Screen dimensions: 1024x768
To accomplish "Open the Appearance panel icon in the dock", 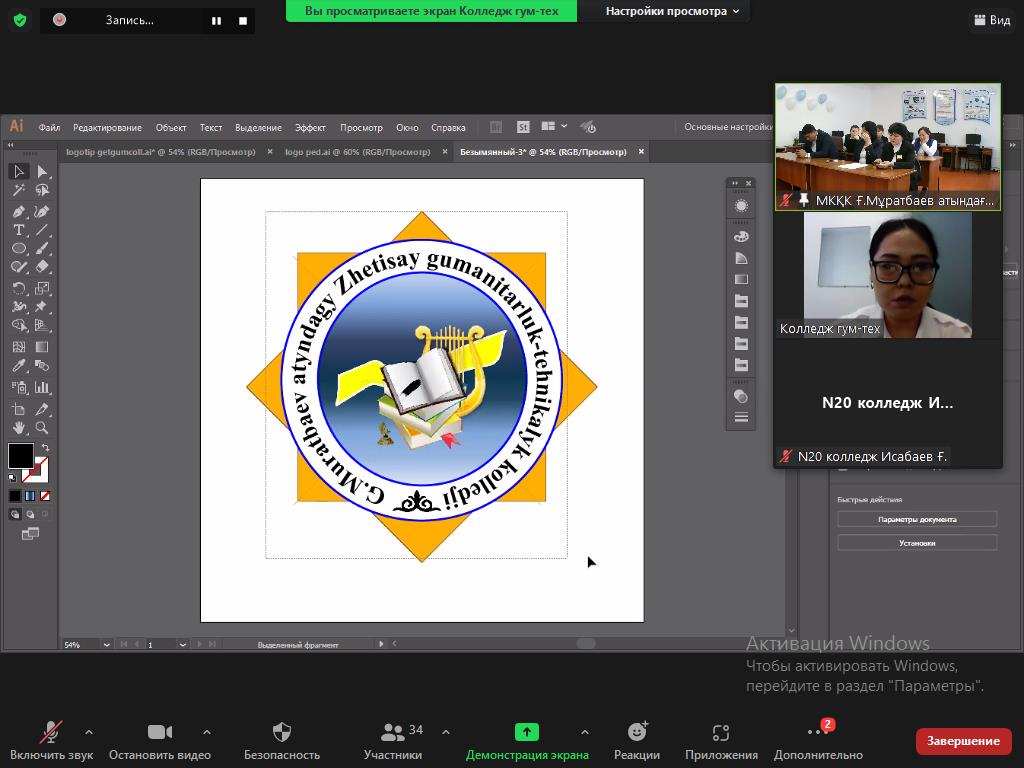I will (741, 206).
